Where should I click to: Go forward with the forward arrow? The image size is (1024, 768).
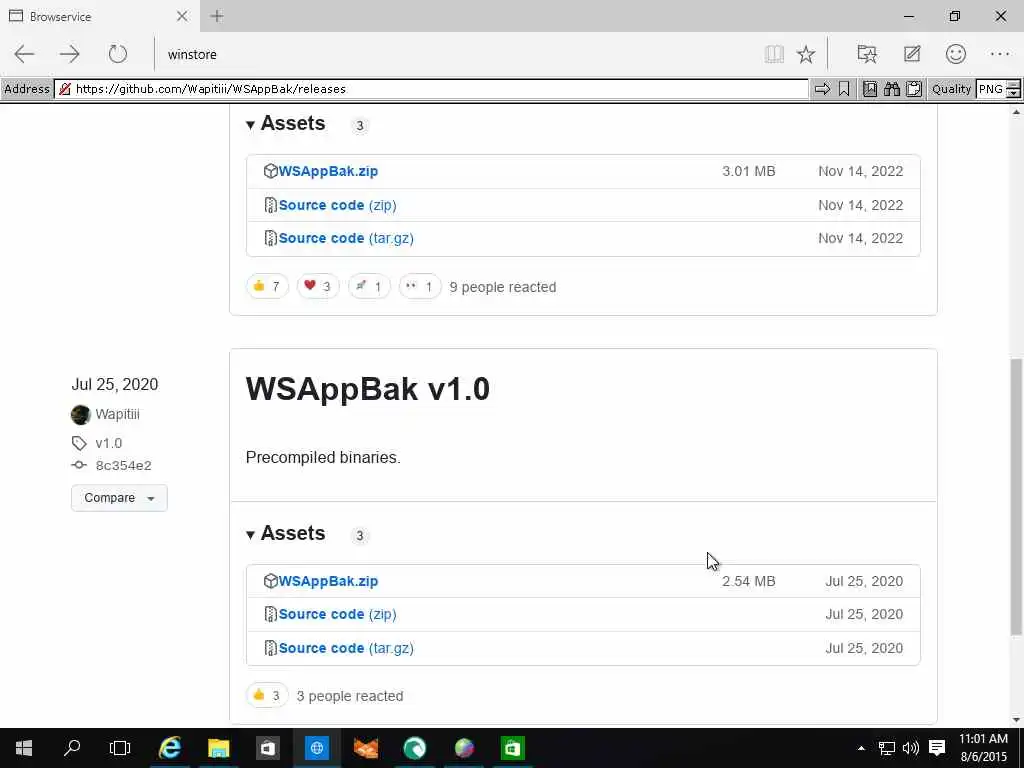point(69,54)
